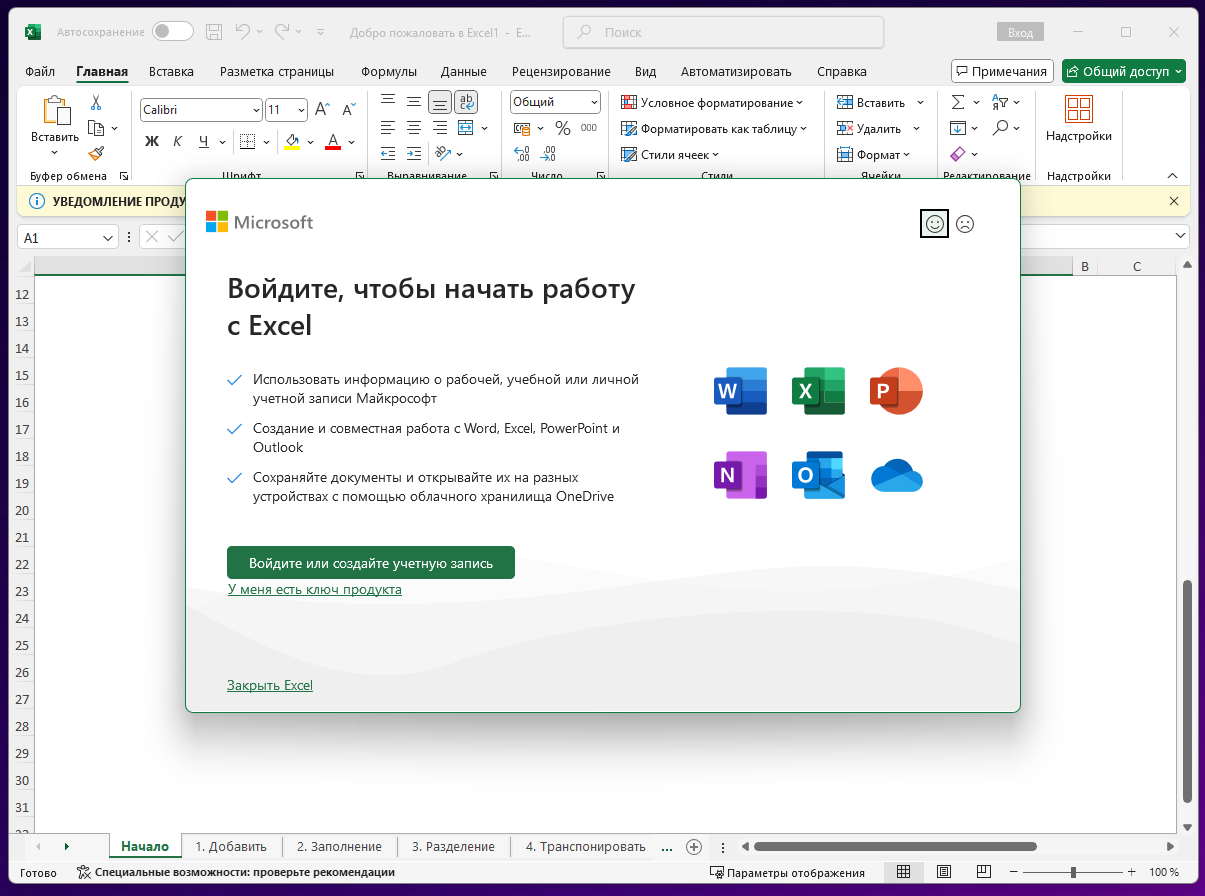Screen dimensions: 1205x896
Task: Click the Paste clipboard icon
Action: [55, 111]
